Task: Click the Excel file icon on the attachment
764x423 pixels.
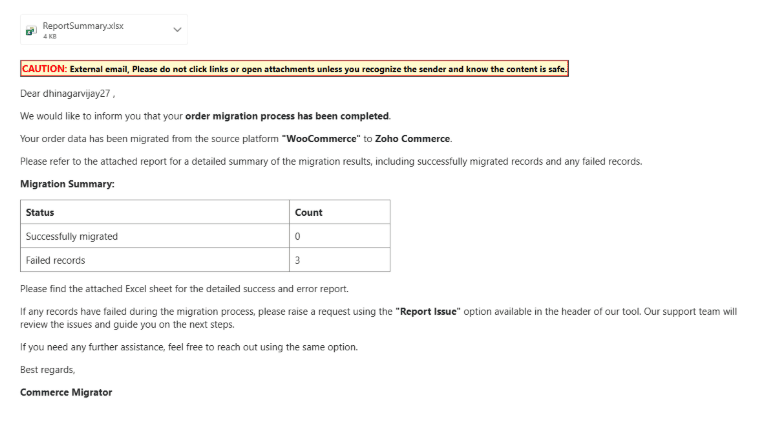Action: click(31, 31)
